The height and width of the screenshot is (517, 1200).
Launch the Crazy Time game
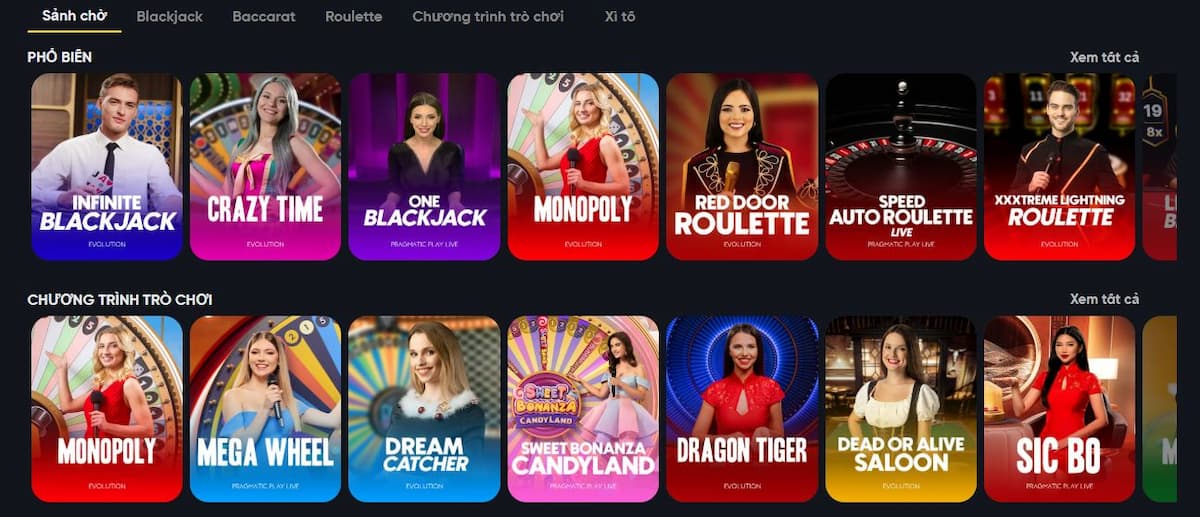265,166
